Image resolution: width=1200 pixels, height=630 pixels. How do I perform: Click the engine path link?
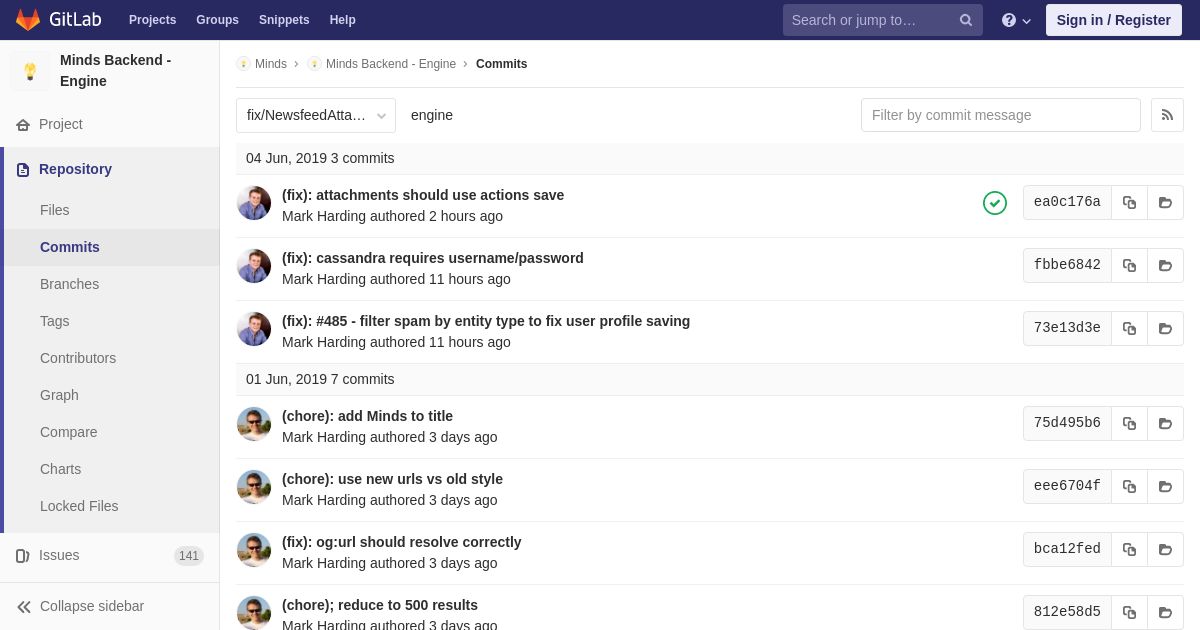pyautogui.click(x=432, y=115)
